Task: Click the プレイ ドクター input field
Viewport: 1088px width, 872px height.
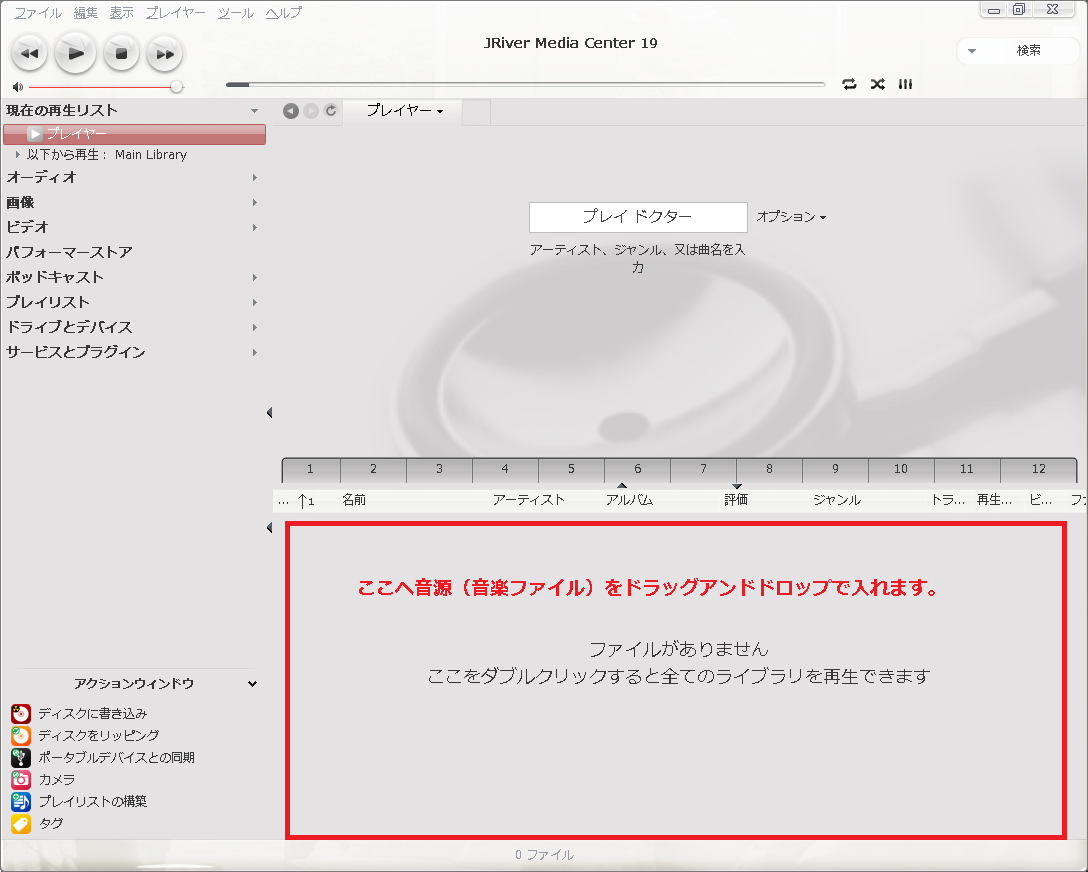Action: tap(638, 217)
